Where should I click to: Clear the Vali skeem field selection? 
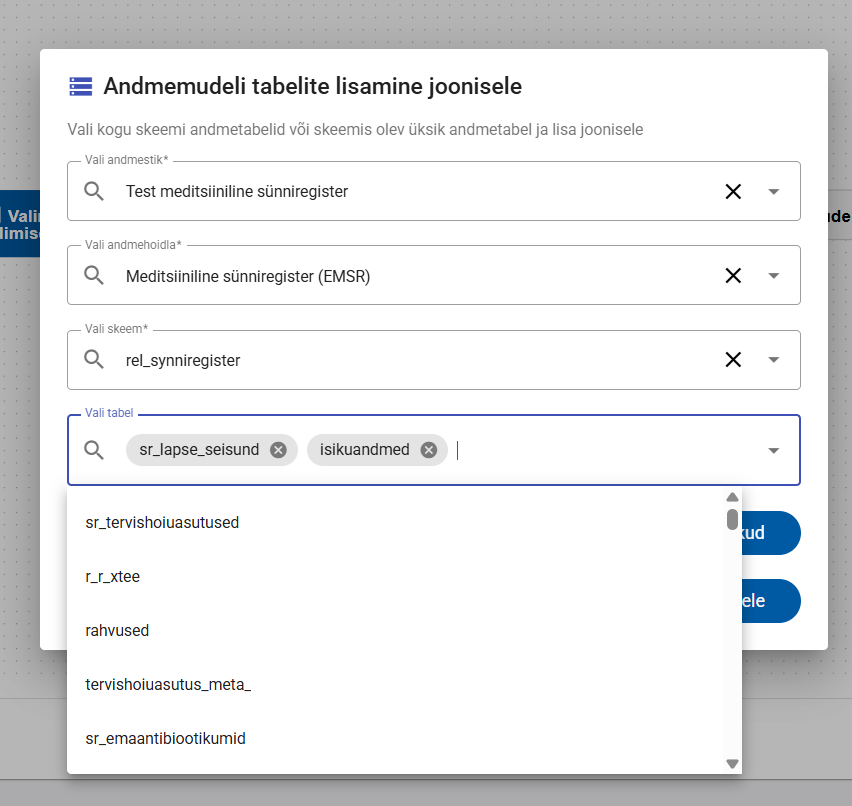tap(733, 360)
